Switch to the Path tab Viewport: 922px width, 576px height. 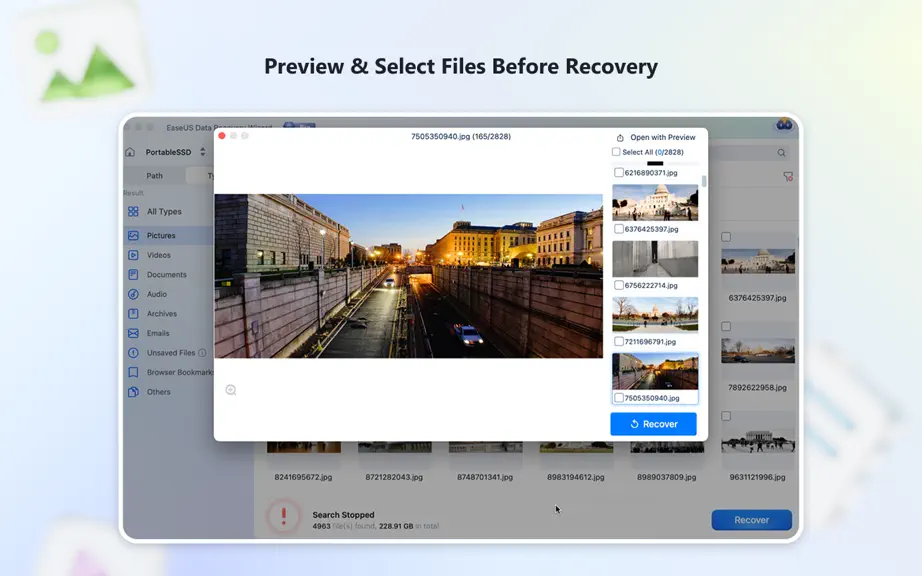pos(155,176)
